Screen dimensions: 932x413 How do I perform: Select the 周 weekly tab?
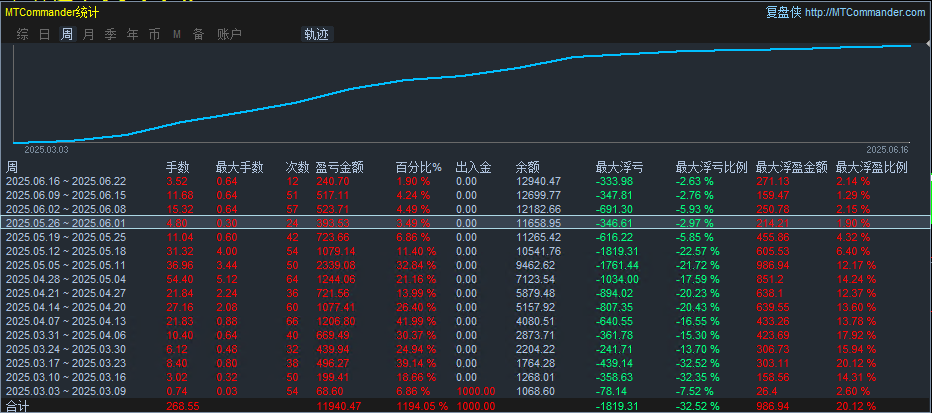pos(67,34)
